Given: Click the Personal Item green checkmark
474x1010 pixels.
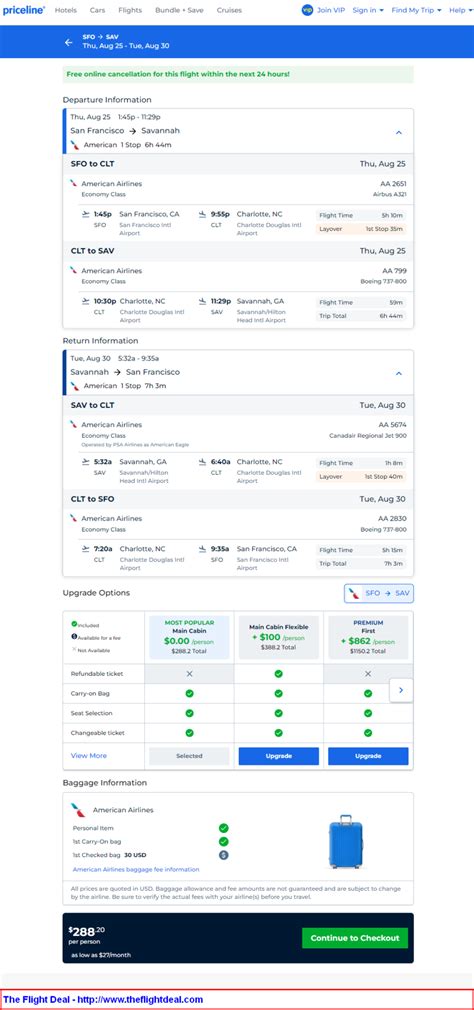Looking at the screenshot, I should pyautogui.click(x=223, y=828).
